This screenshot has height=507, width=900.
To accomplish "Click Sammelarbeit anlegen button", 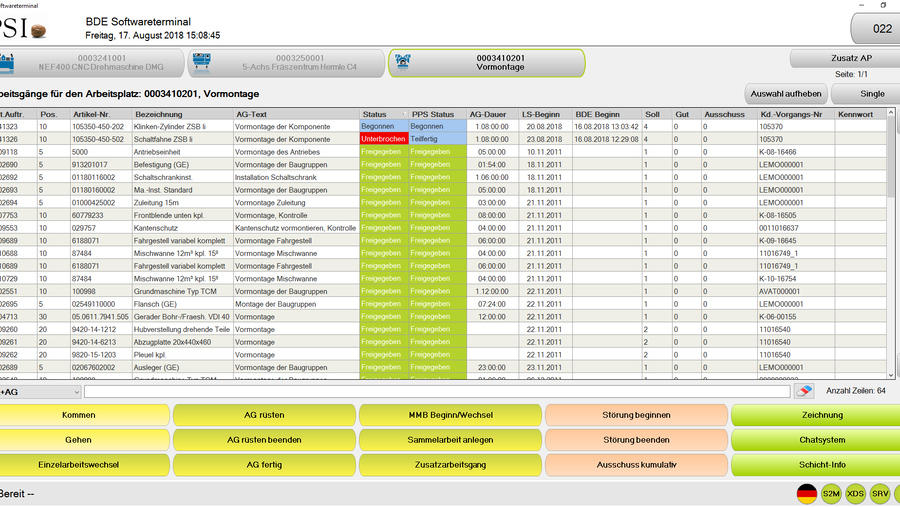I will click(450, 440).
